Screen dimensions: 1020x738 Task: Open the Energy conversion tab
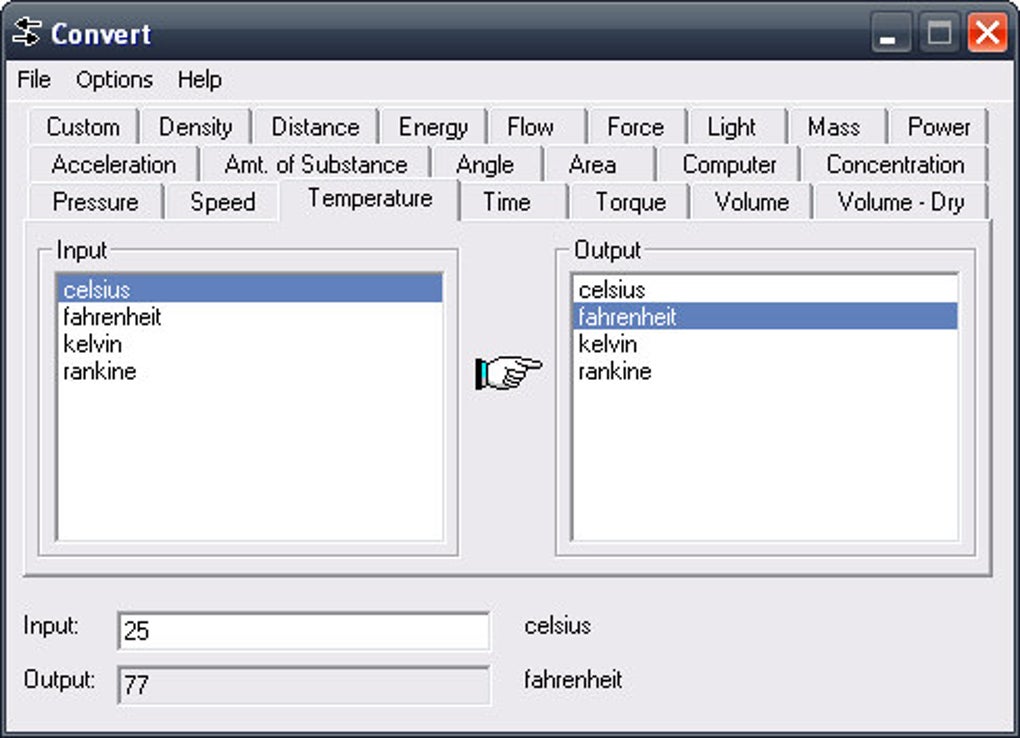[432, 127]
